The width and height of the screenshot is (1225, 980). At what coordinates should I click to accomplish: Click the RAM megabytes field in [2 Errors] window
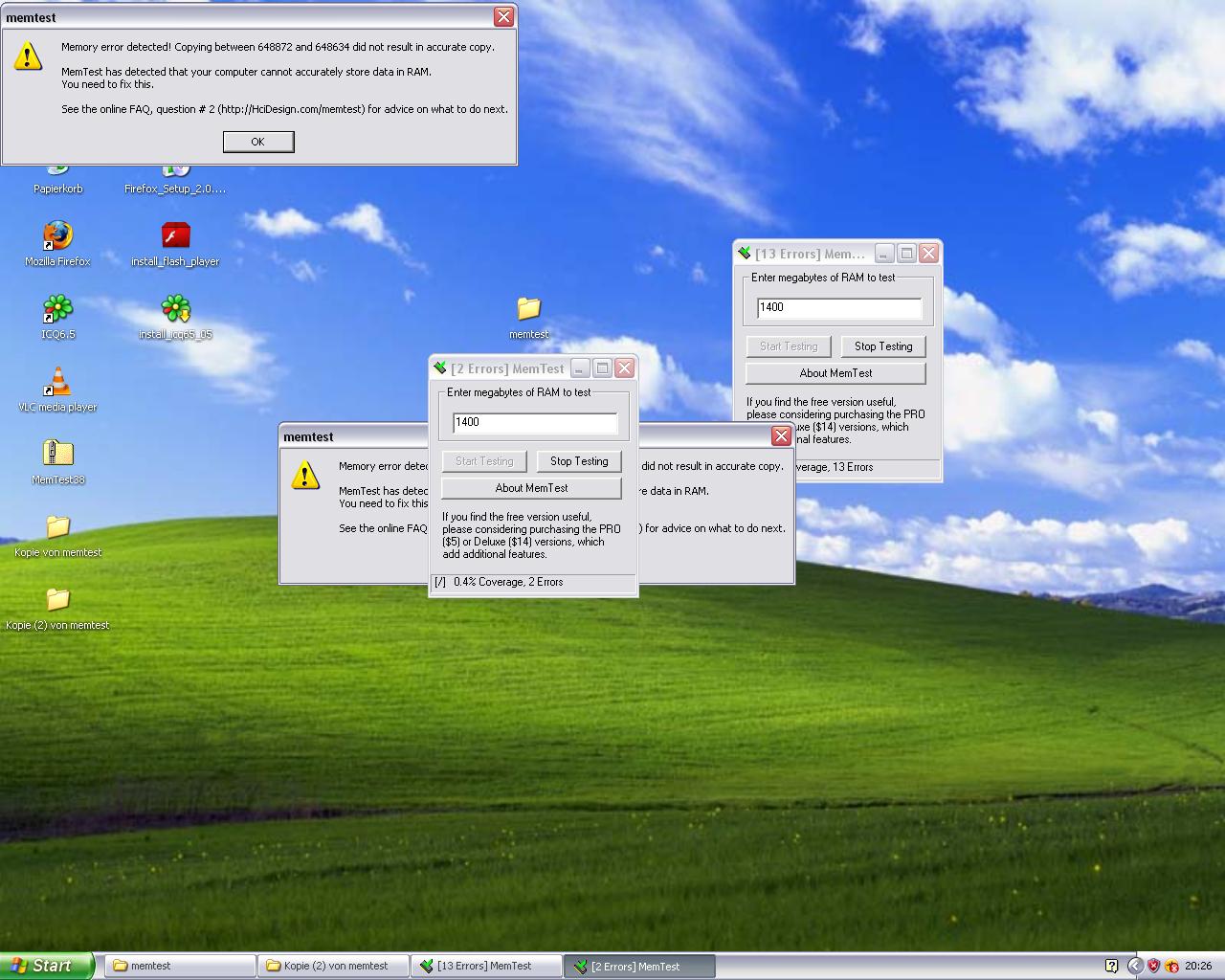(535, 422)
